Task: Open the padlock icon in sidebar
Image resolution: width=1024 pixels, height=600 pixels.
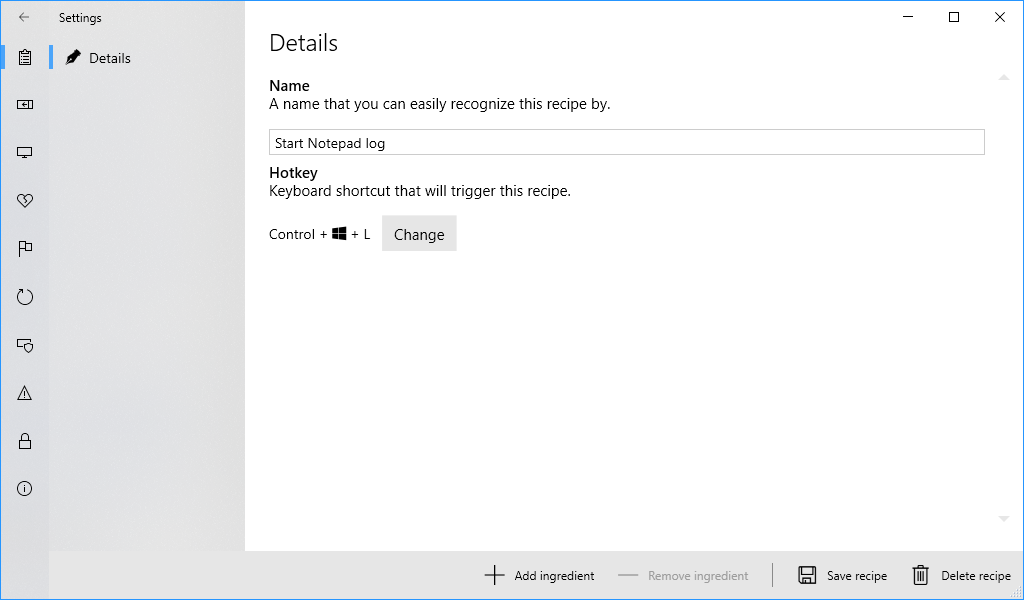Action: pyautogui.click(x=25, y=441)
